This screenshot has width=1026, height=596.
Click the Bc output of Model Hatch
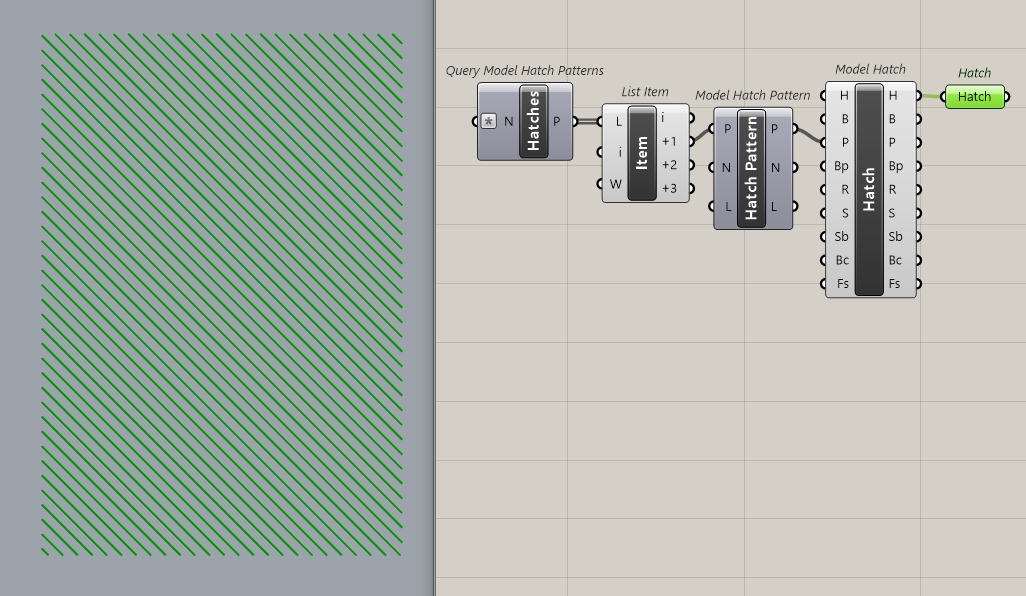coord(896,260)
